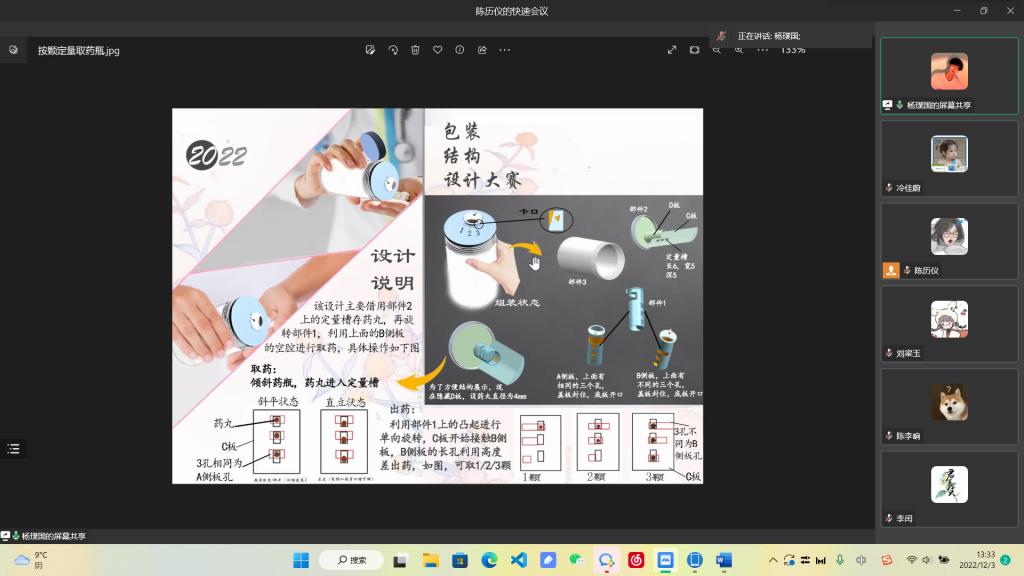The width and height of the screenshot is (1024, 576).
Task: Click the edit image icon in viewer toolbar
Action: pos(370,50)
